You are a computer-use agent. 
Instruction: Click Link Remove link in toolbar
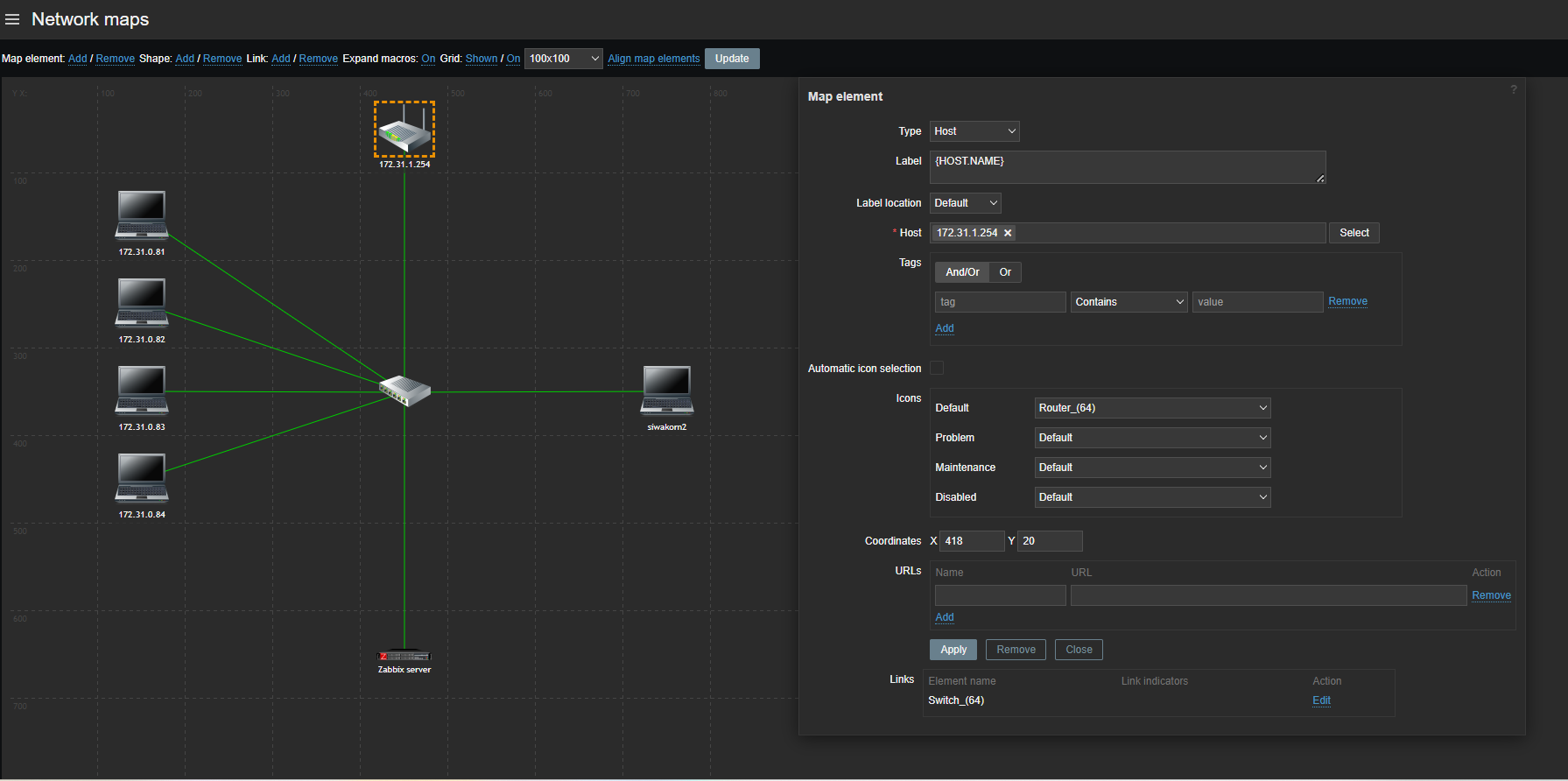319,59
